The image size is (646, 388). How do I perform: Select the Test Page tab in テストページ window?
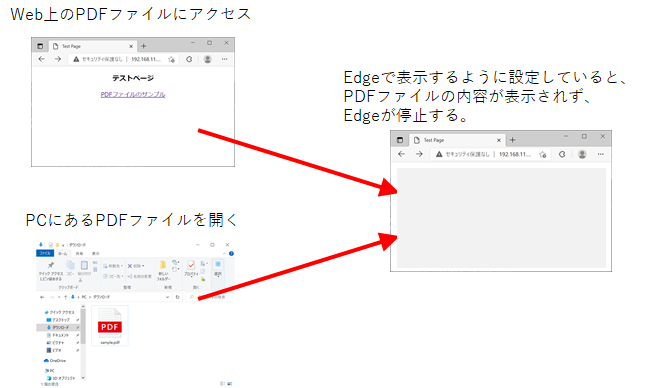(x=93, y=46)
